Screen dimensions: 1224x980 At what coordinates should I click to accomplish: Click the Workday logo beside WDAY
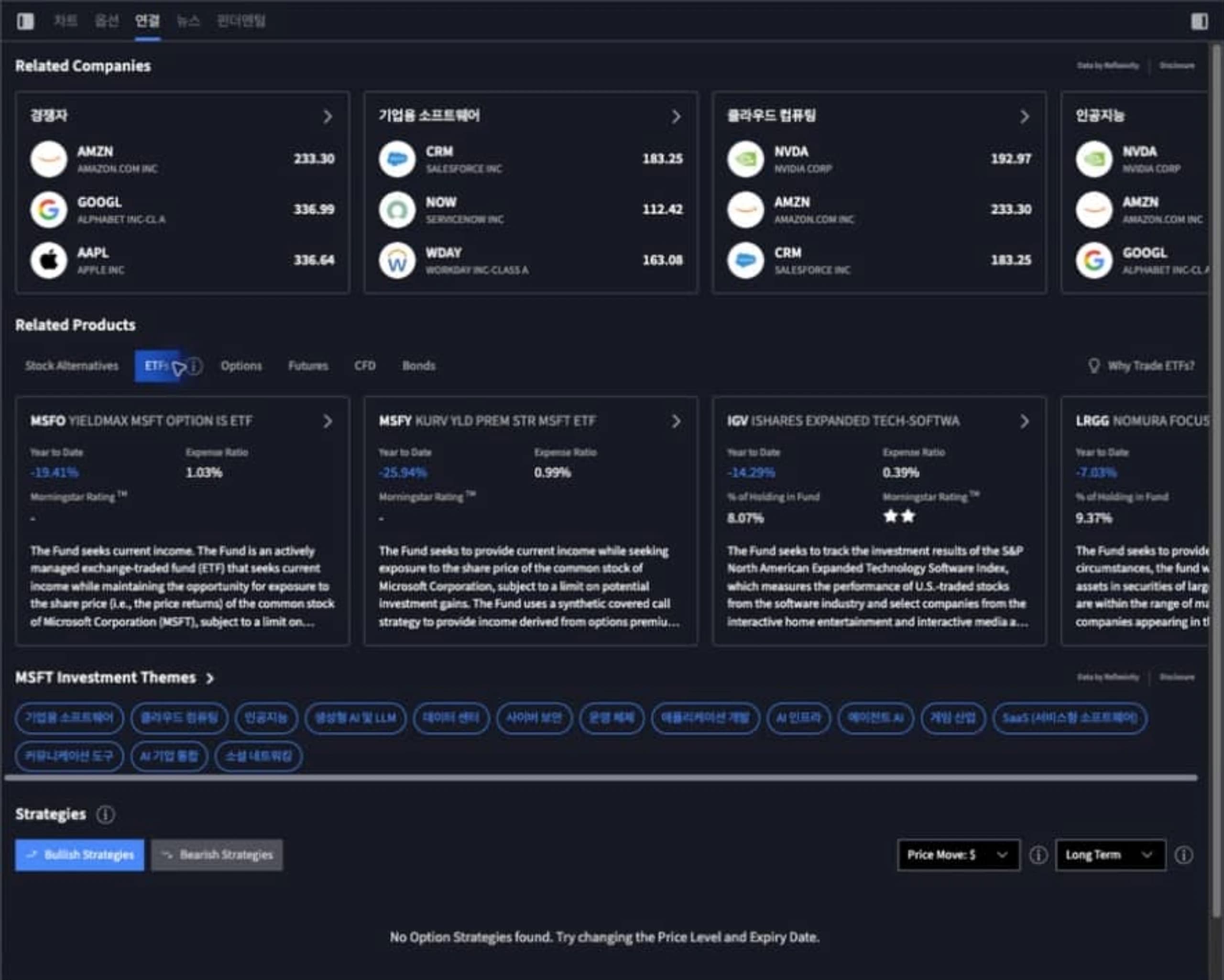[x=397, y=260]
